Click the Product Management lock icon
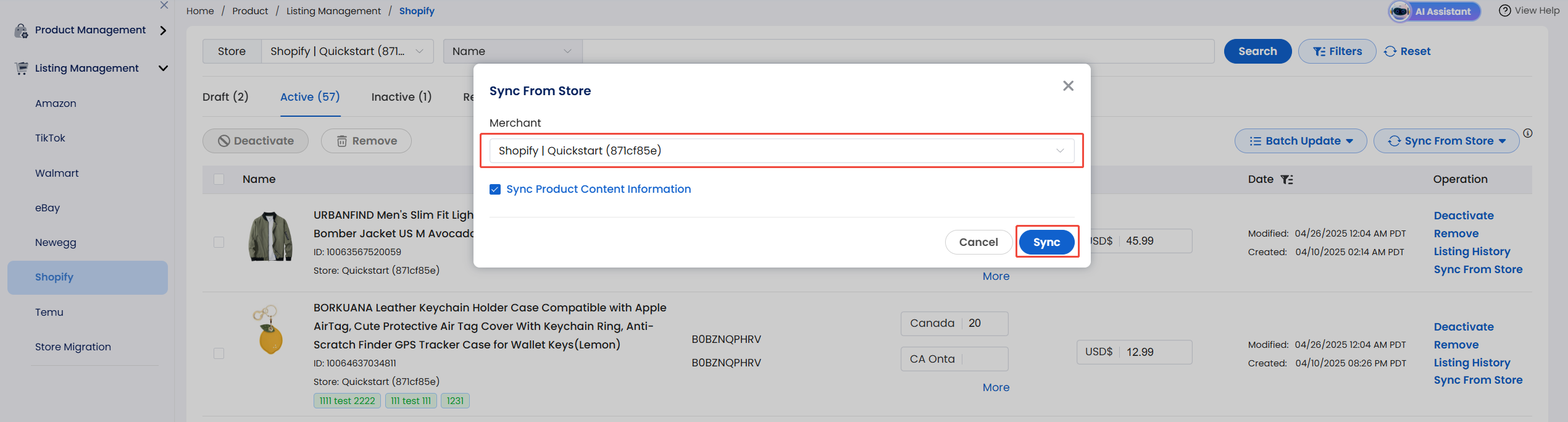The height and width of the screenshot is (422, 1568). click(22, 30)
